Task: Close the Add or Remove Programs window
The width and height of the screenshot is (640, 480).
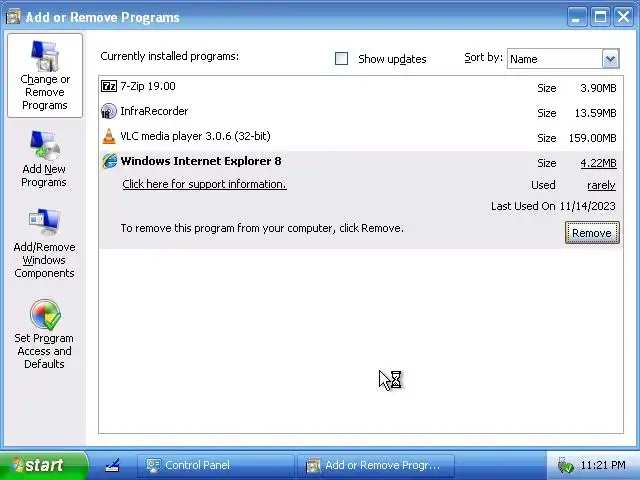Action: [623, 17]
